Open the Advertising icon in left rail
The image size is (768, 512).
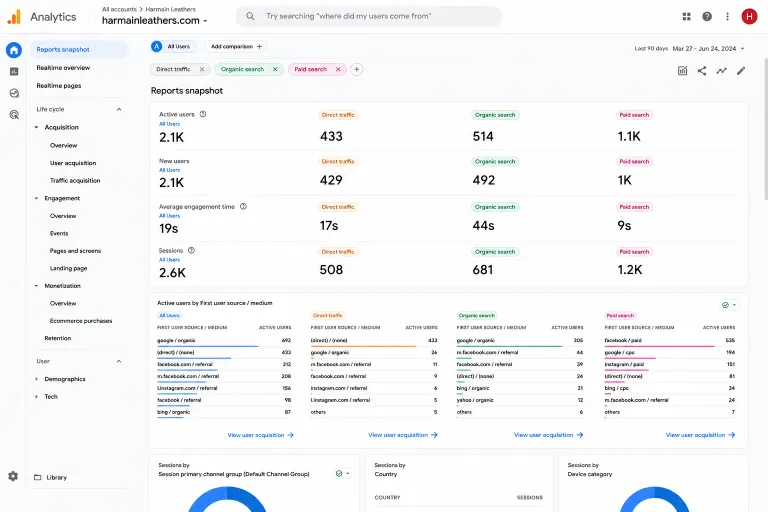(x=14, y=115)
